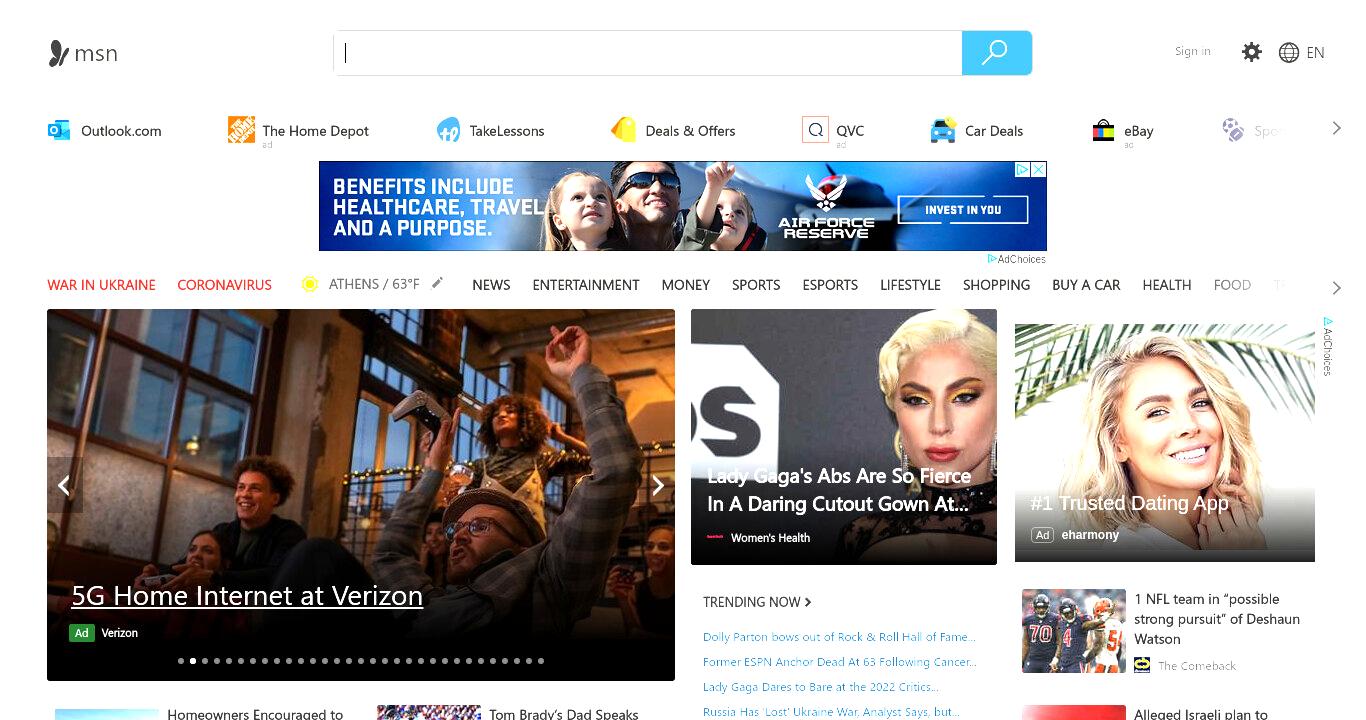
Task: Click the faded Sports ball icon
Action: [x=1233, y=130]
